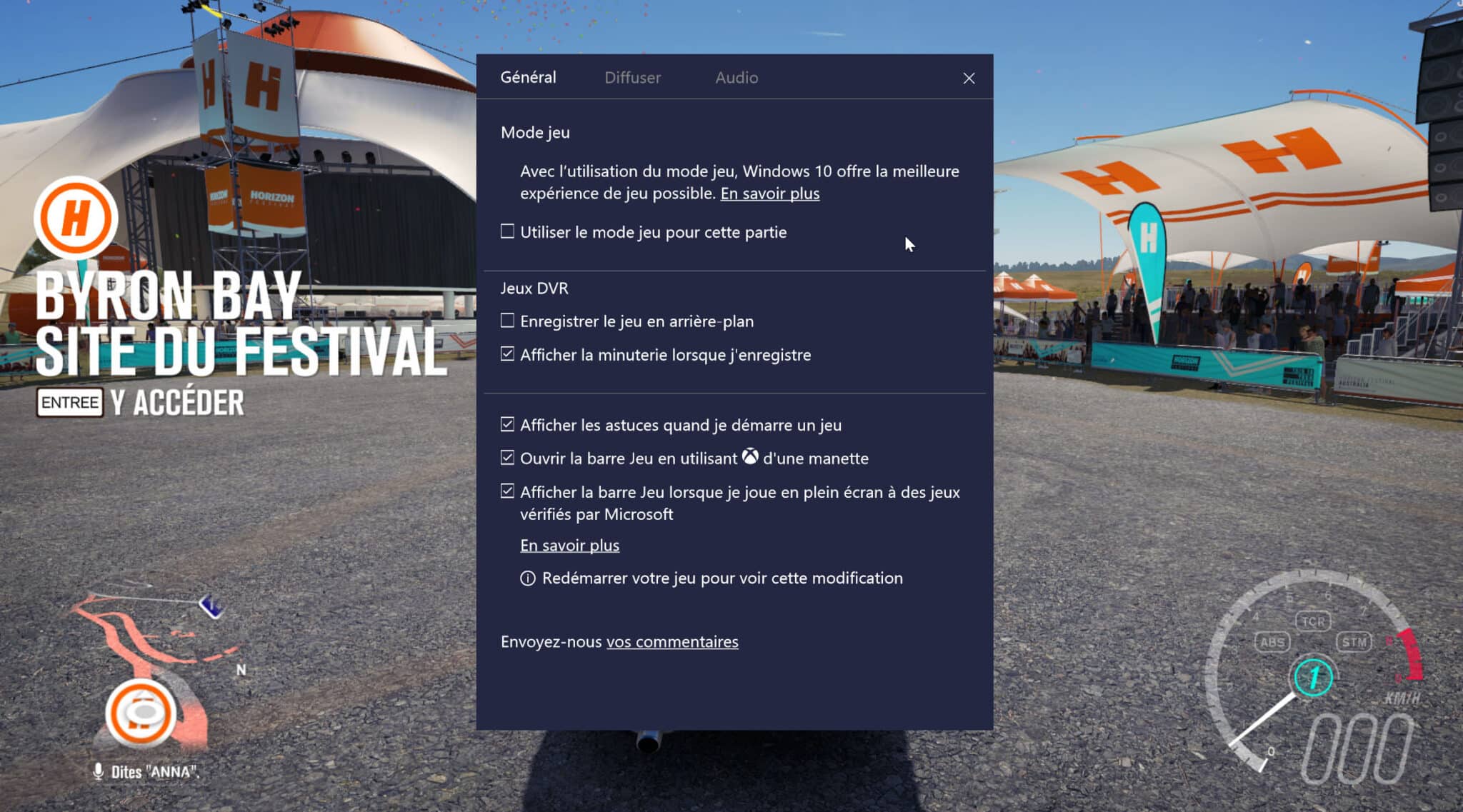Switch to the Général tab
The height and width of the screenshot is (812, 1463).
coord(528,77)
